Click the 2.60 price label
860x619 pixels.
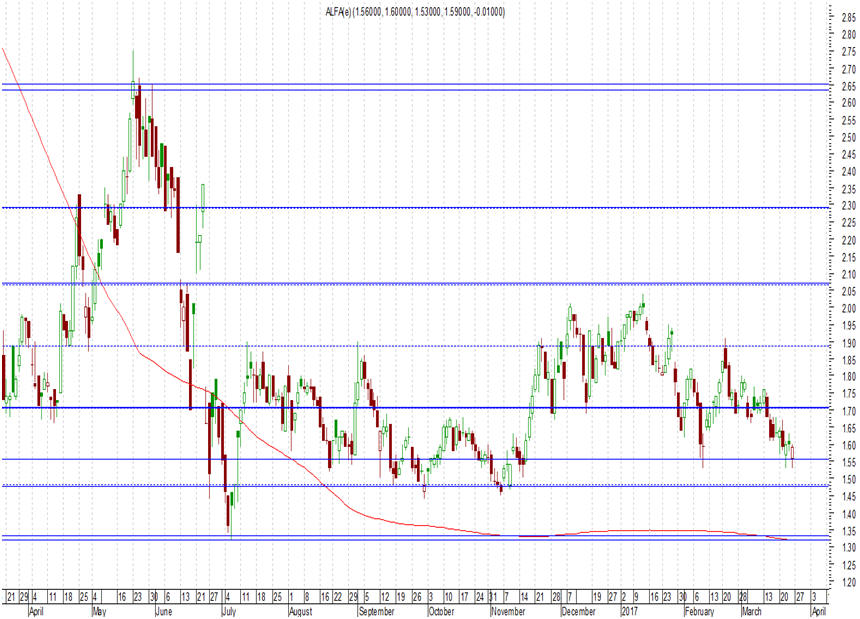(x=848, y=103)
